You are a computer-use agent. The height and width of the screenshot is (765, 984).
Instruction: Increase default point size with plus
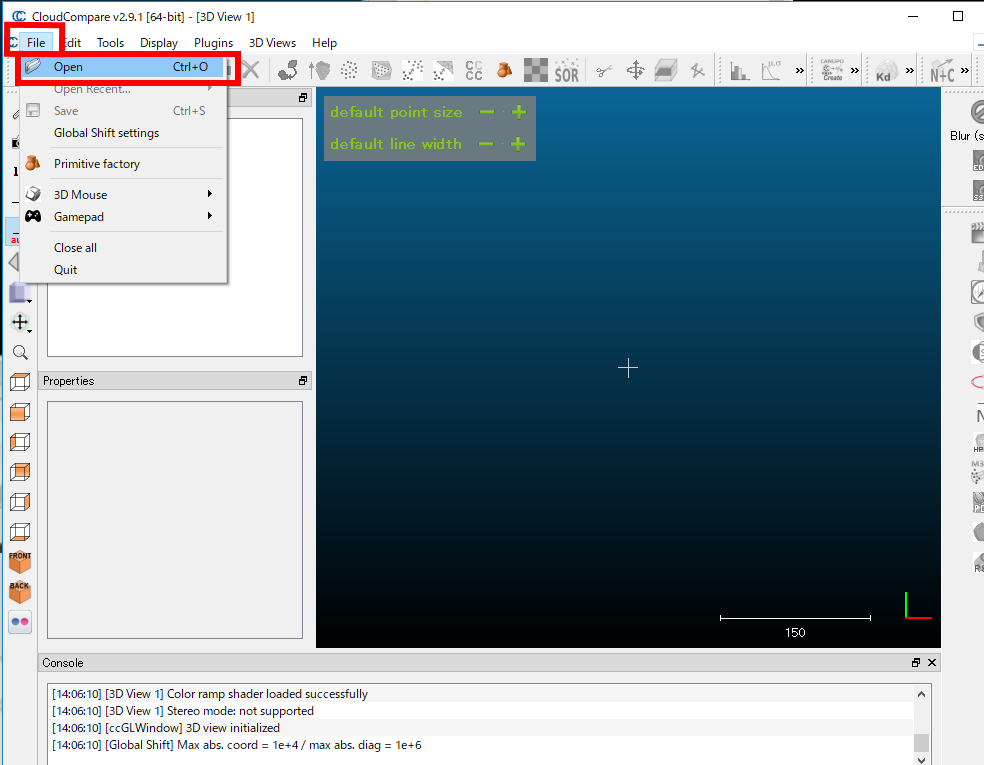[x=518, y=112]
